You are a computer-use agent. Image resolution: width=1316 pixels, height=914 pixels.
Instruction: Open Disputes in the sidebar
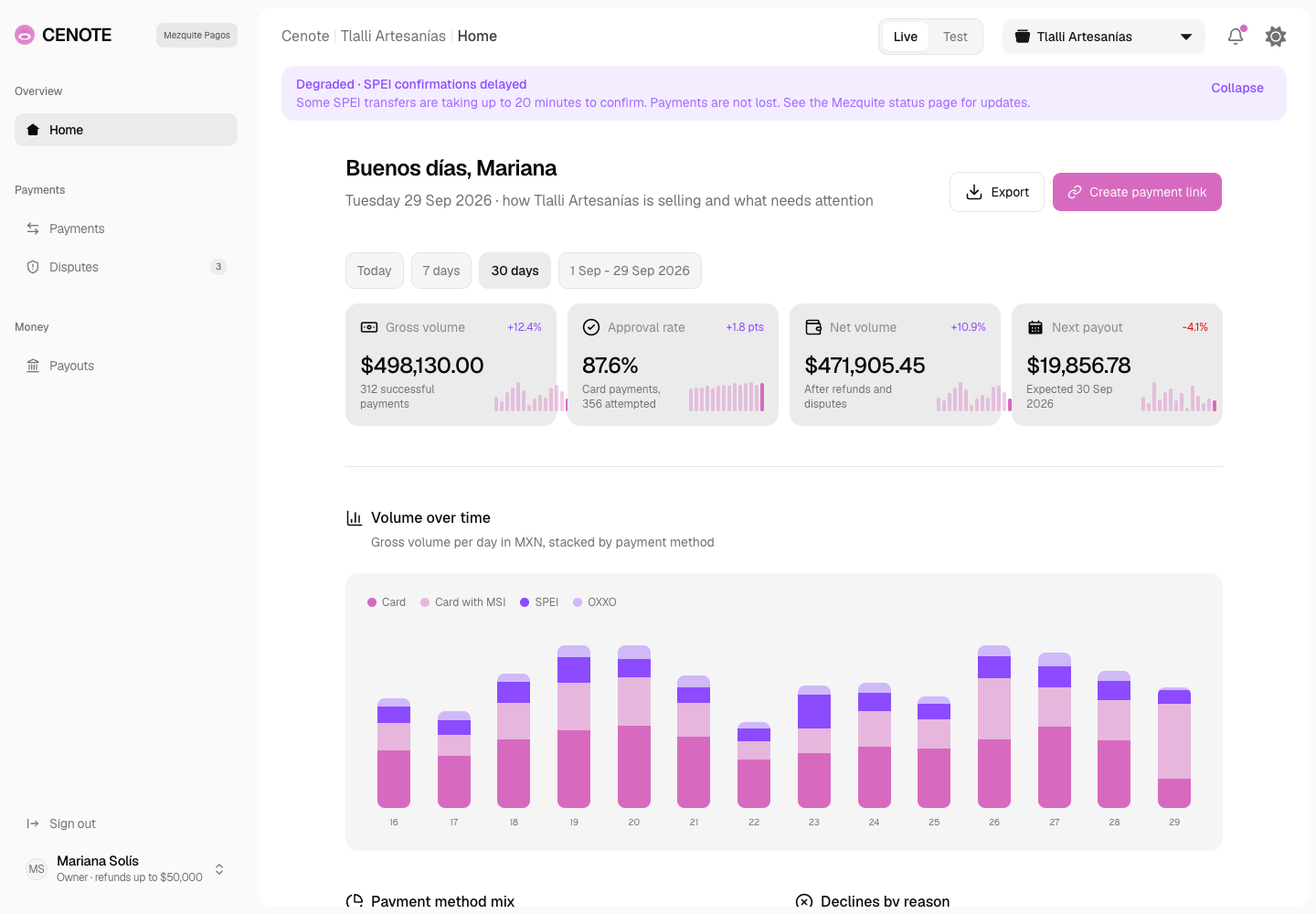click(x=126, y=267)
